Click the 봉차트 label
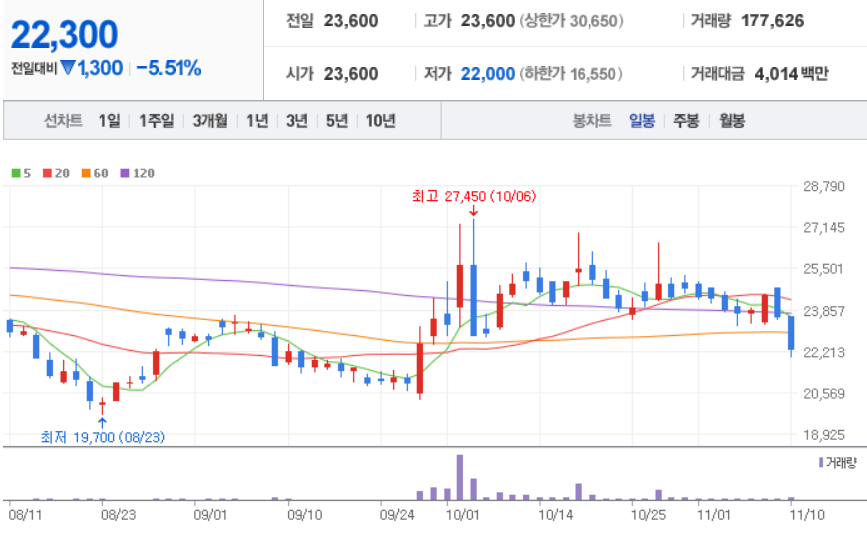 point(592,120)
